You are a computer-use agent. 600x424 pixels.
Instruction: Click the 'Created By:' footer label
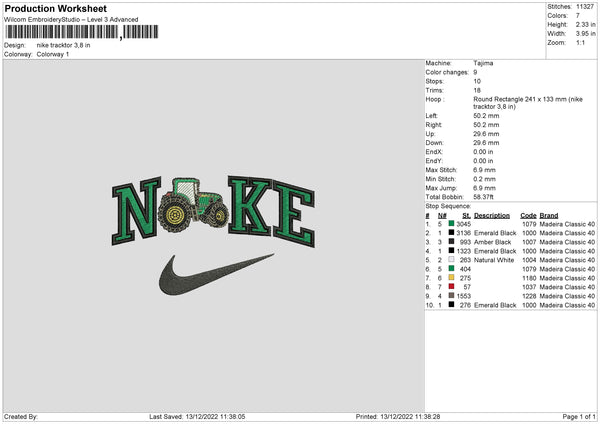click(x=21, y=416)
